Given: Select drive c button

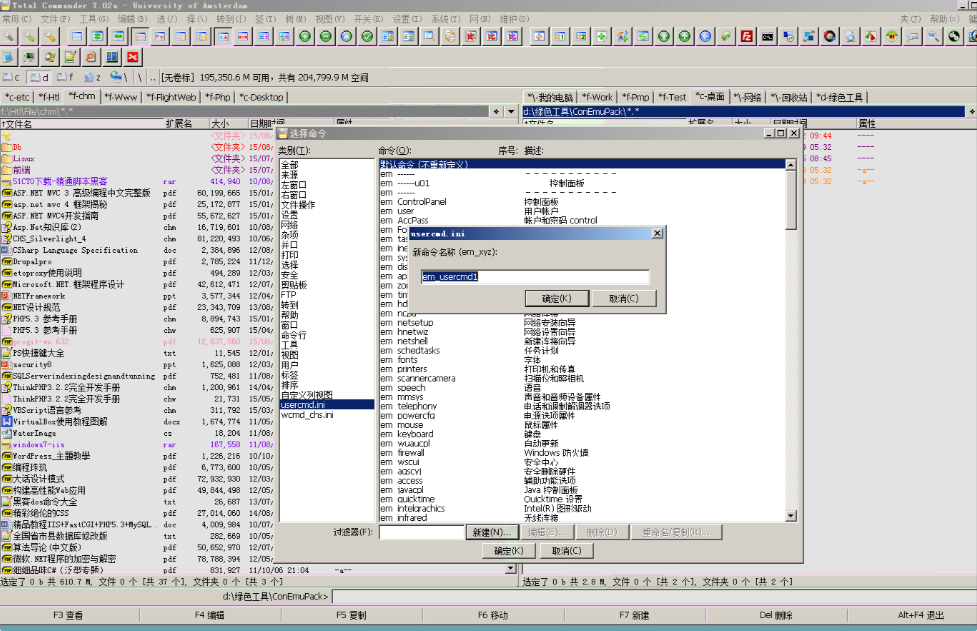Looking at the screenshot, I should click(x=11, y=77).
